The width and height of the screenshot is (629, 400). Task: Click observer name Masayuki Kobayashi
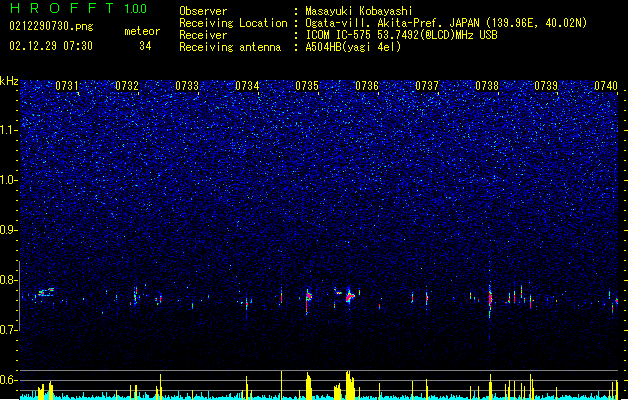click(359, 11)
